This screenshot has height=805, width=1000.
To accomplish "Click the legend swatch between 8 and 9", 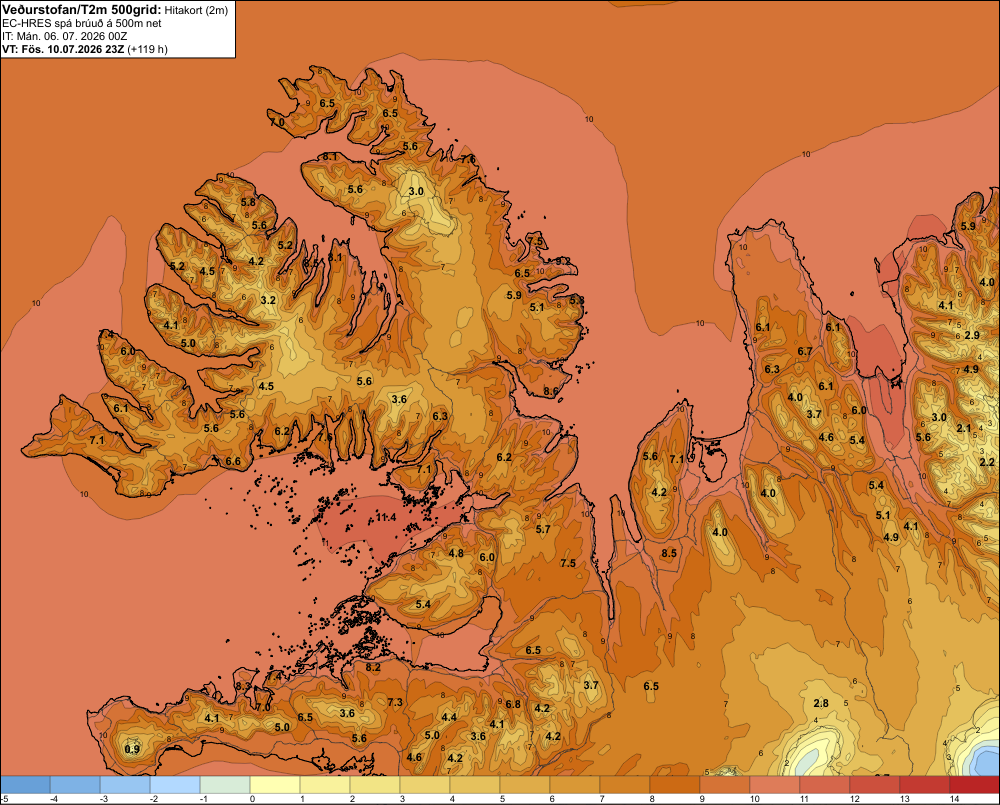I will (x=675, y=785).
